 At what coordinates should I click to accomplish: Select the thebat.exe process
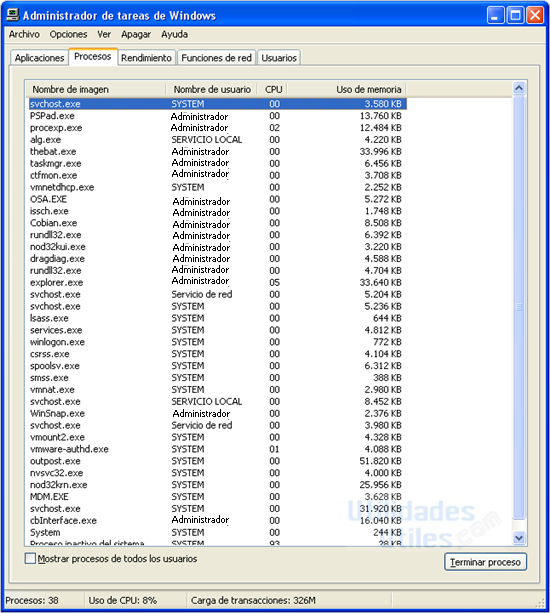[217, 151]
